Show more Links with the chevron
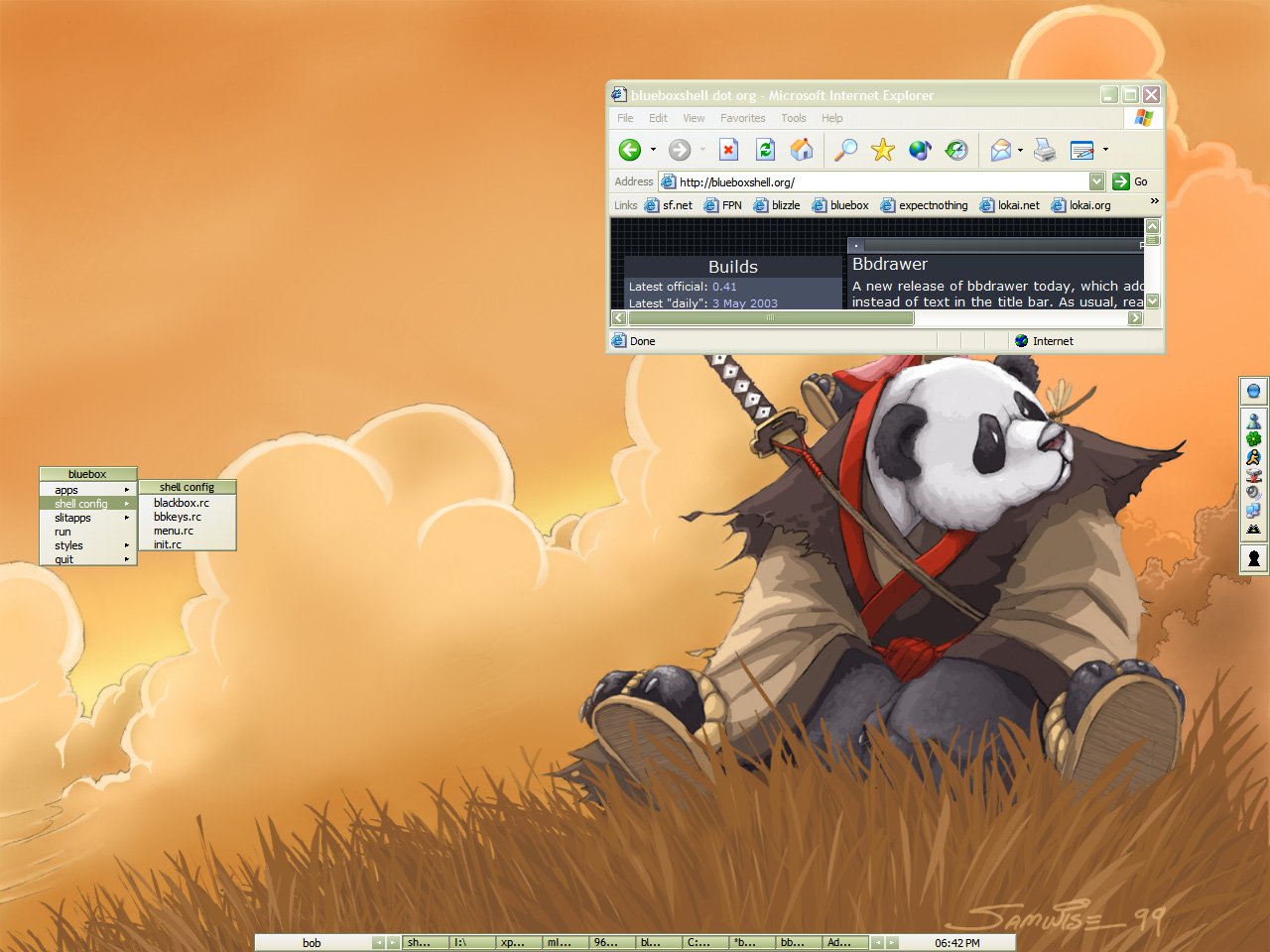The image size is (1270, 952). (x=1154, y=201)
